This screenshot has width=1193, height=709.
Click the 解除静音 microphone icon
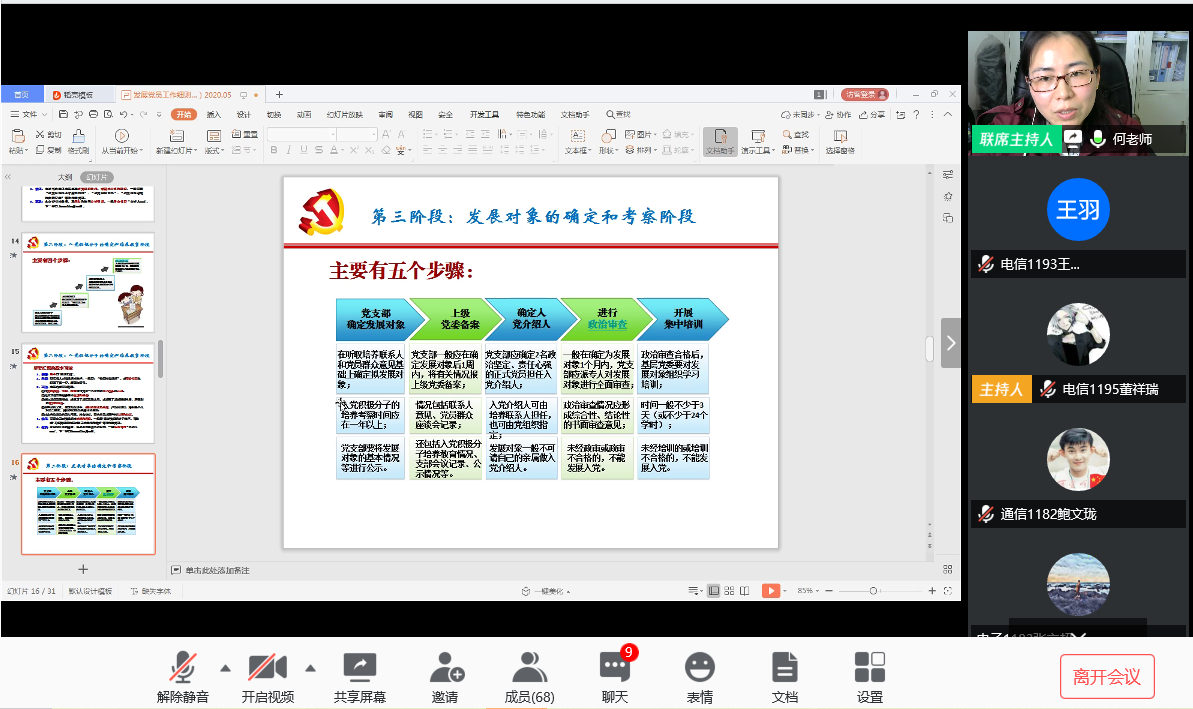[182, 667]
